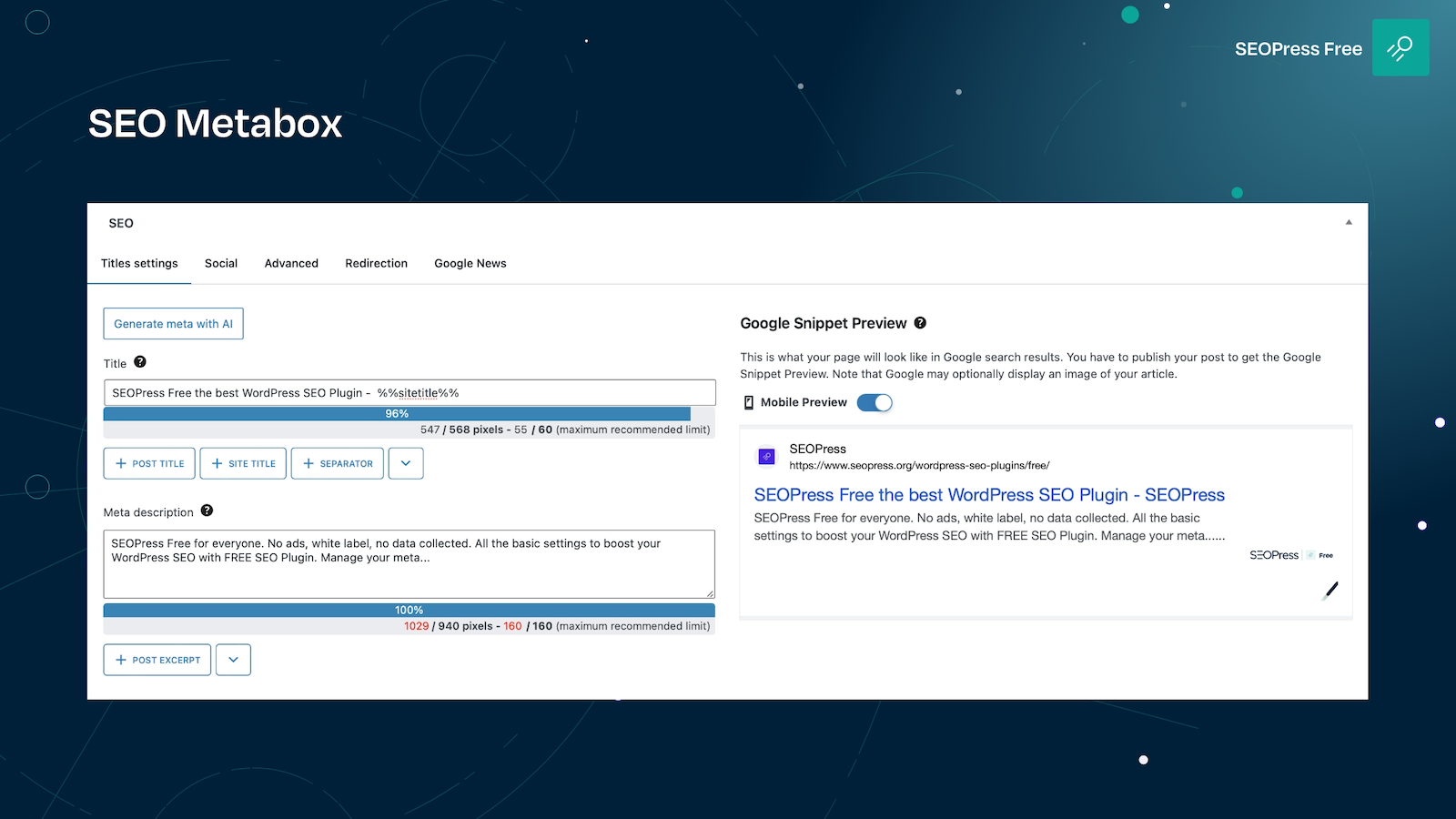
Task: Open the meta description variables dropdown chevron
Action: [x=233, y=660]
